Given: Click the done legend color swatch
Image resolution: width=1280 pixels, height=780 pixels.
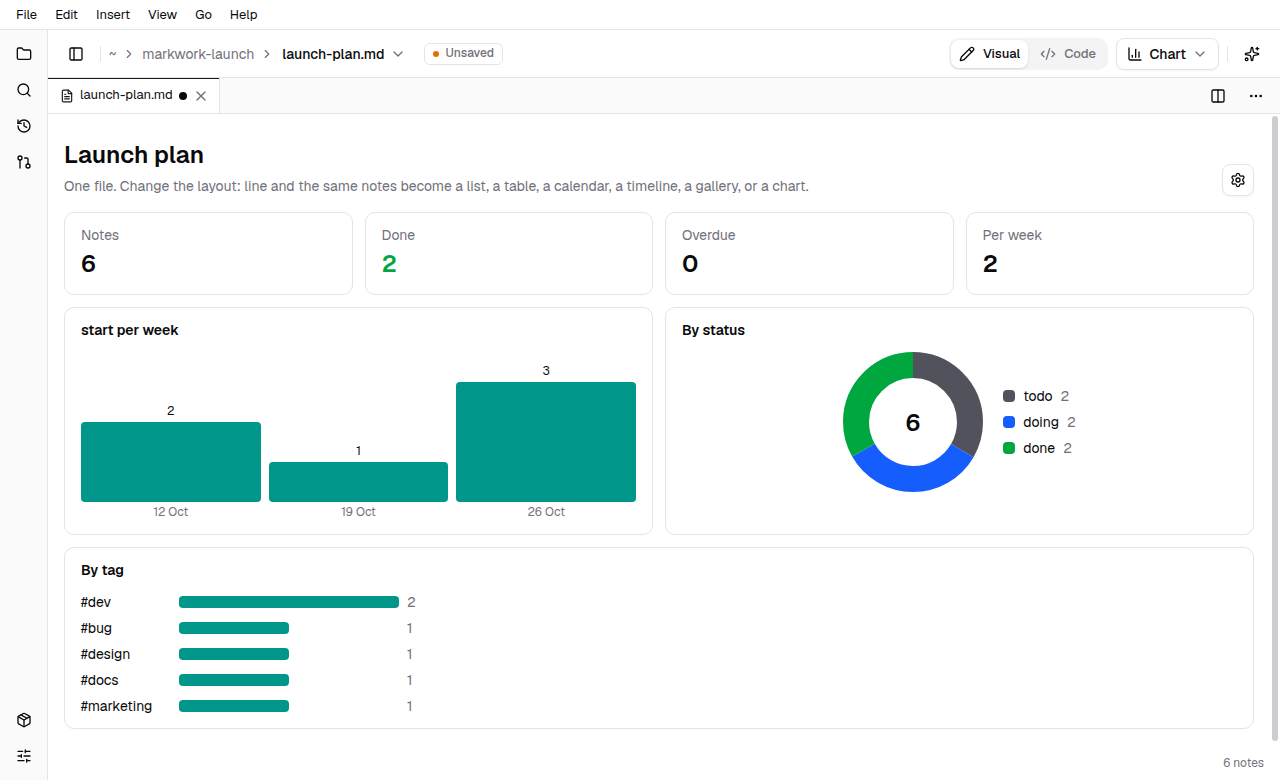Looking at the screenshot, I should 1009,449.
